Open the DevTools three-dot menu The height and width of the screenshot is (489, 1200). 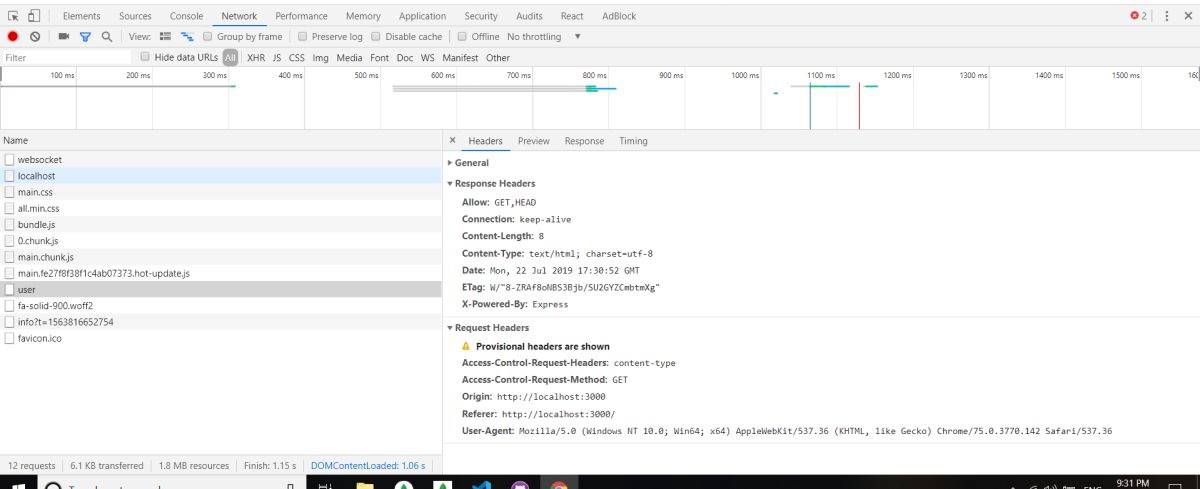click(1166, 16)
